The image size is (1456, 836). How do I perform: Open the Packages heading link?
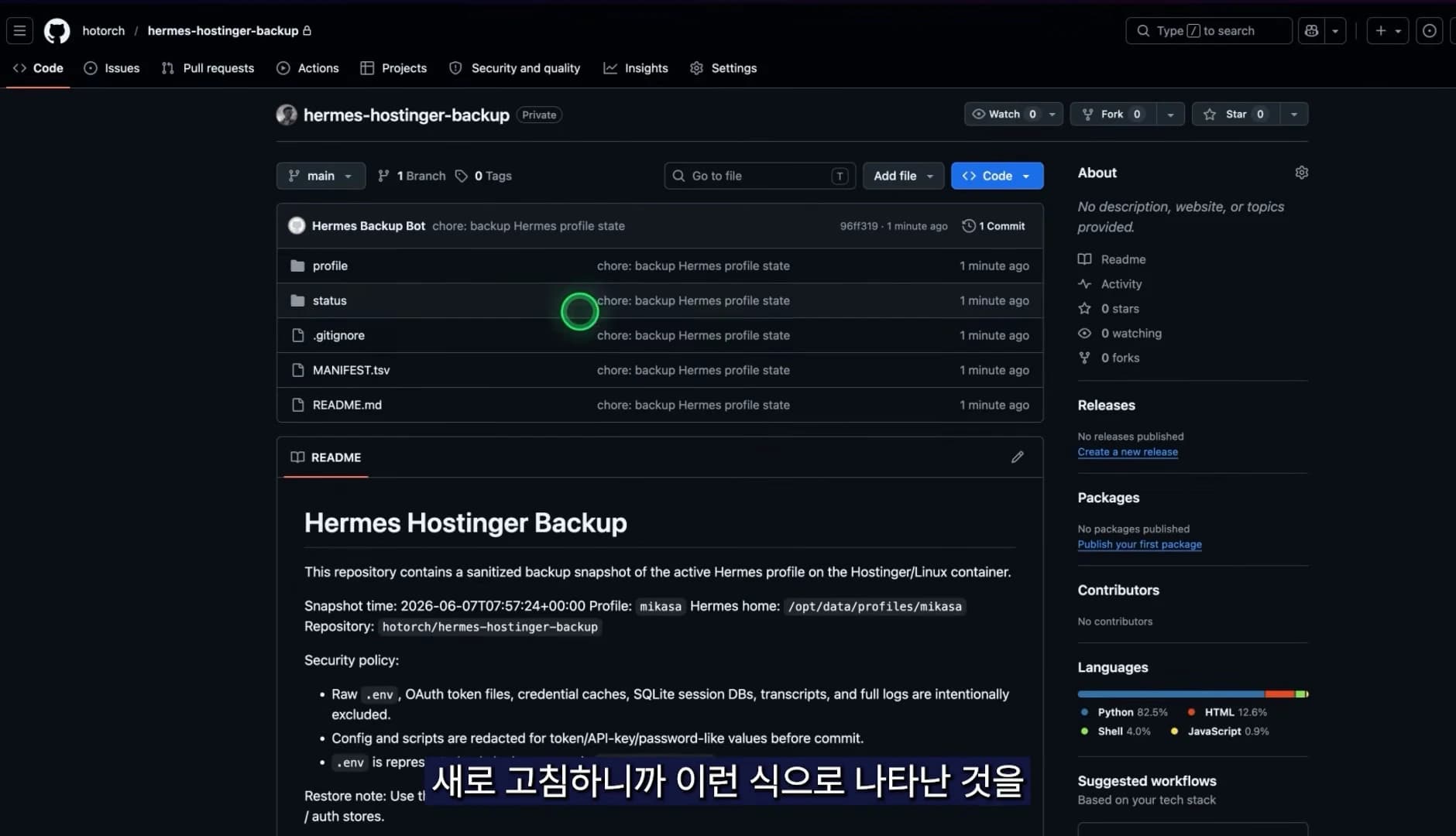[x=1108, y=498]
